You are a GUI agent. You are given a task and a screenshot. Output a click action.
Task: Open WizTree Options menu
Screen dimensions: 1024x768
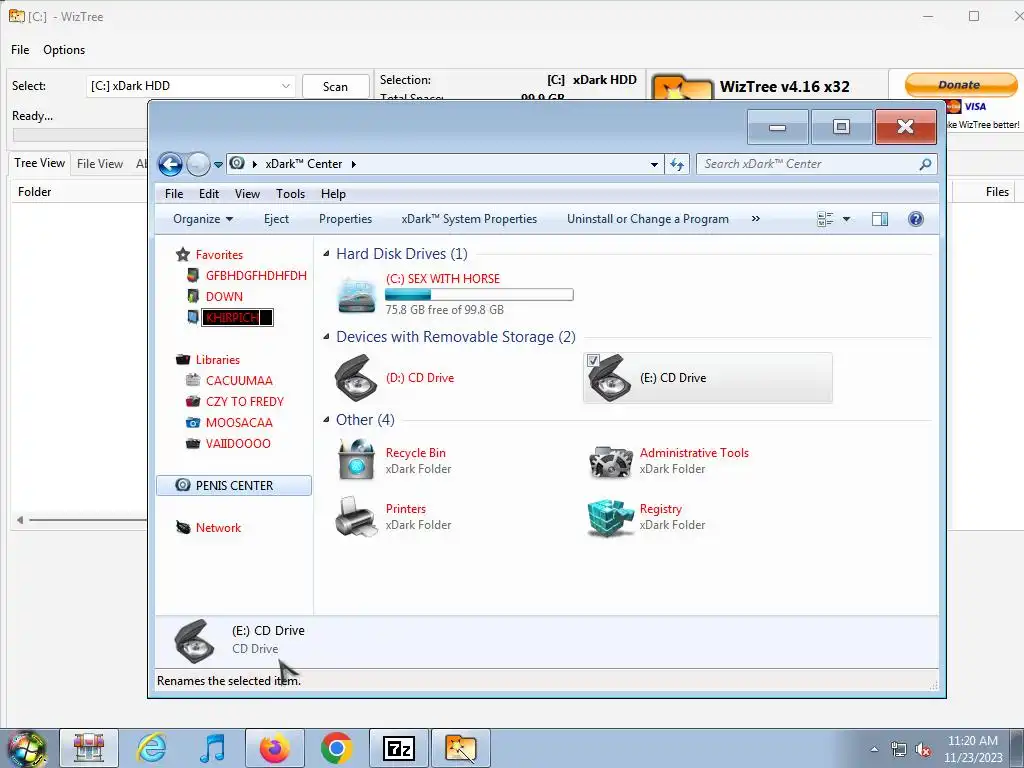pos(64,50)
